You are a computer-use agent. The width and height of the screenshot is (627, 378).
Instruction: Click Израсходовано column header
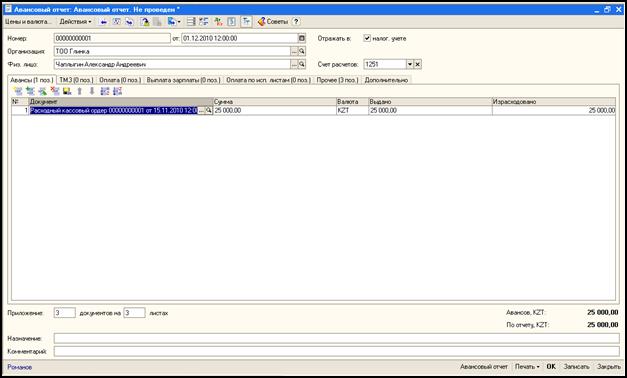[554, 102]
